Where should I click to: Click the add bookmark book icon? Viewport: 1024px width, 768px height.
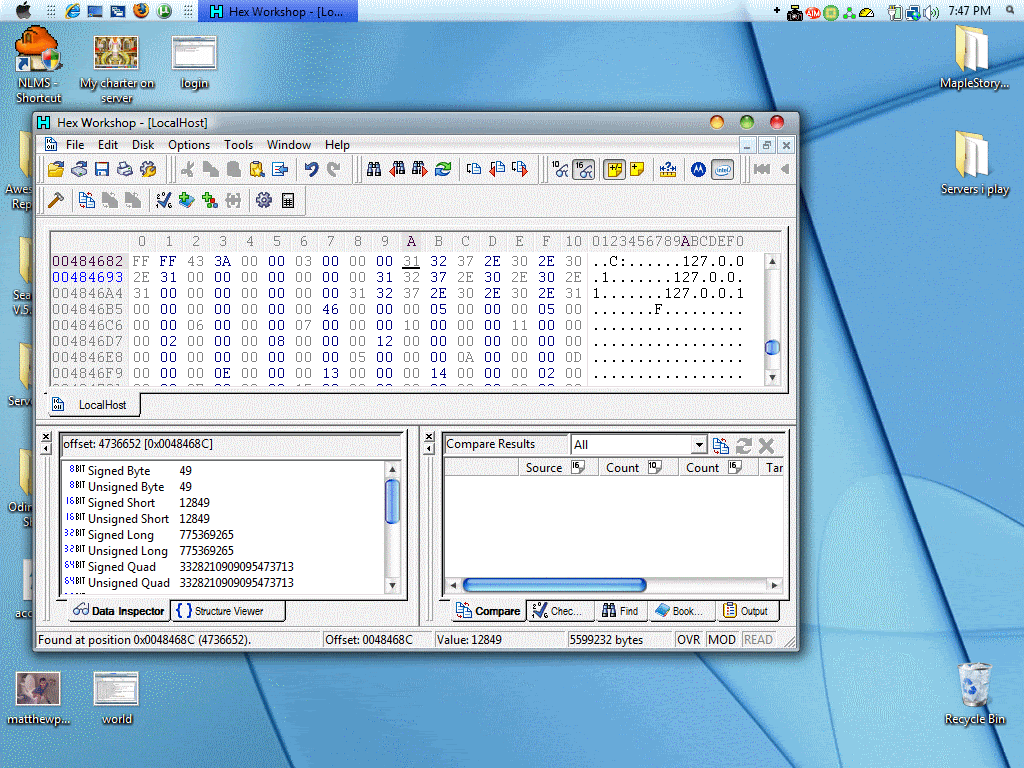pyautogui.click(x=187, y=200)
